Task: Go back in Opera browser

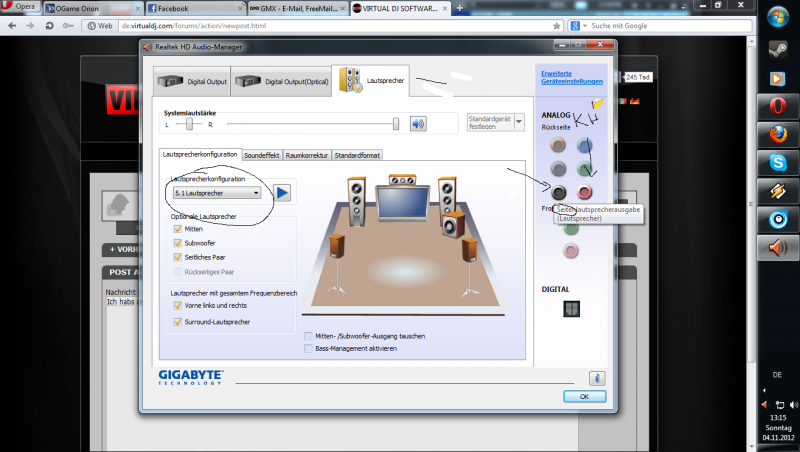Action: coord(12,26)
